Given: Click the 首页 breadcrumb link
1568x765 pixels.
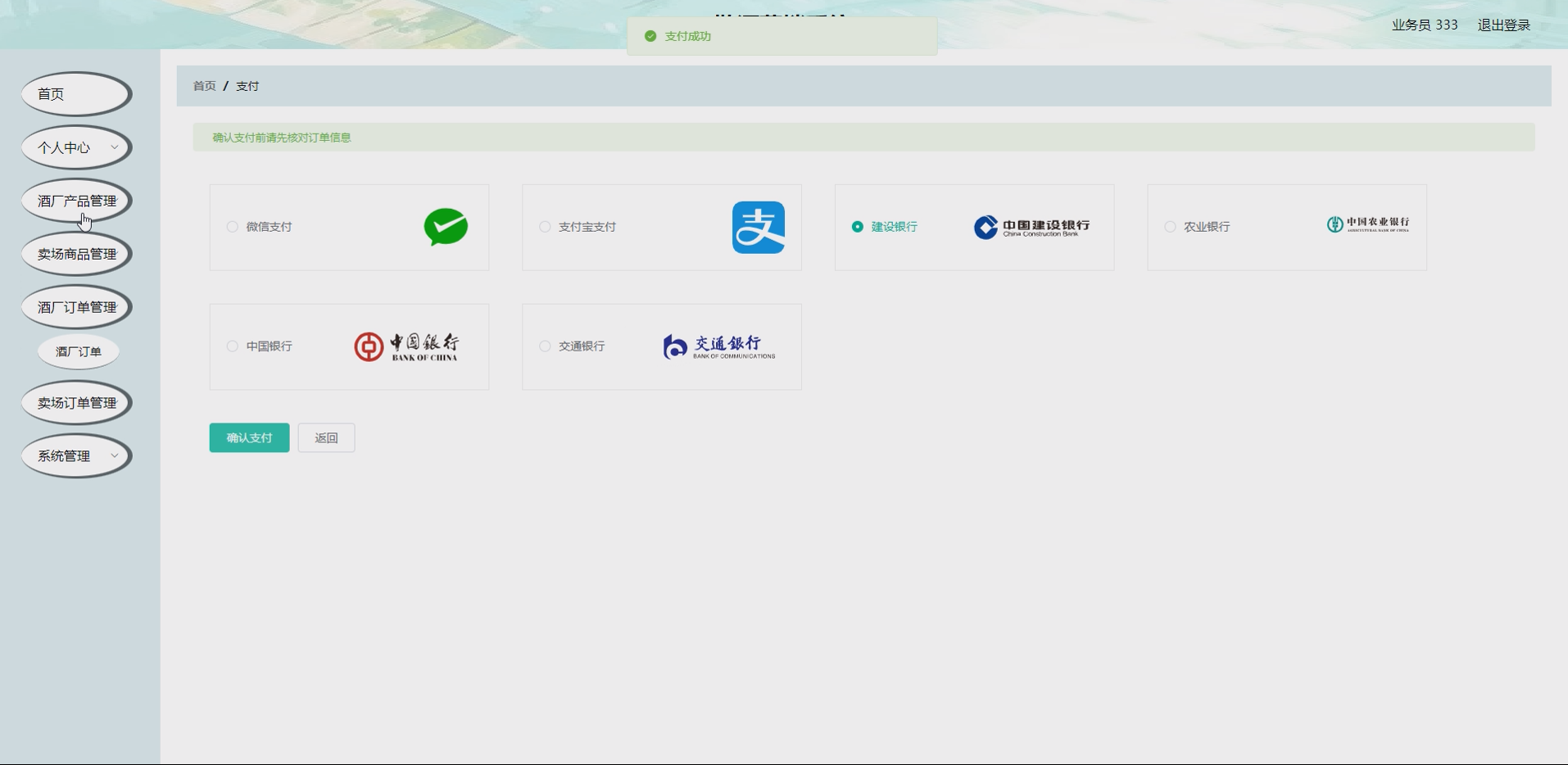Looking at the screenshot, I should [x=205, y=86].
